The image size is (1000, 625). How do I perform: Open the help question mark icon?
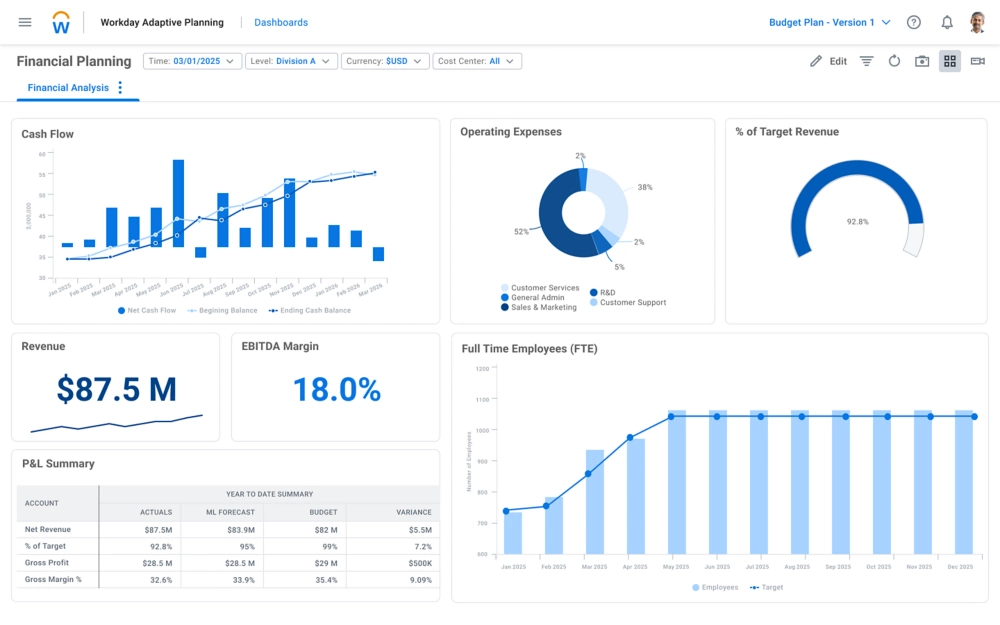pyautogui.click(x=913, y=22)
